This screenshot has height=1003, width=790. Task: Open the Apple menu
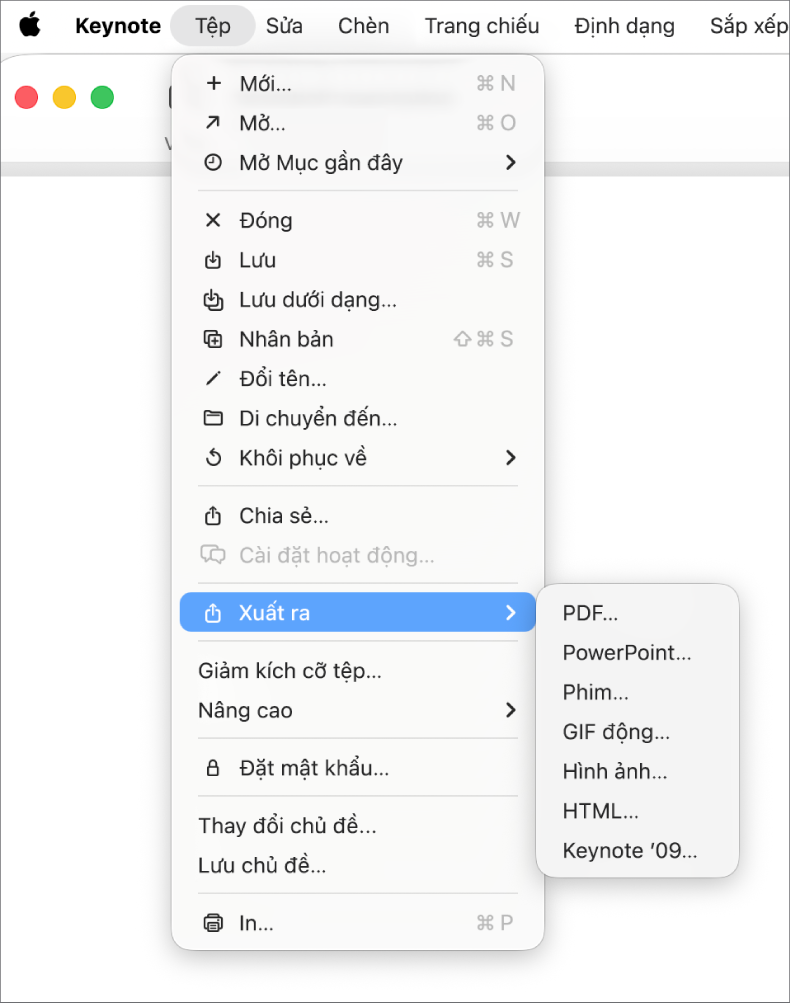30,25
